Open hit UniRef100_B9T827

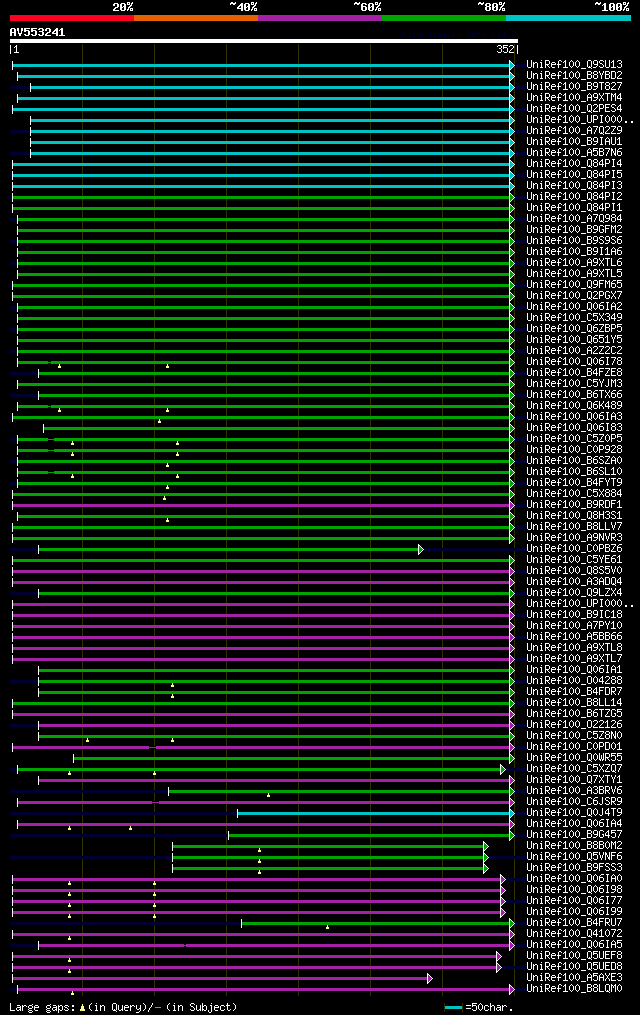(x=574, y=87)
